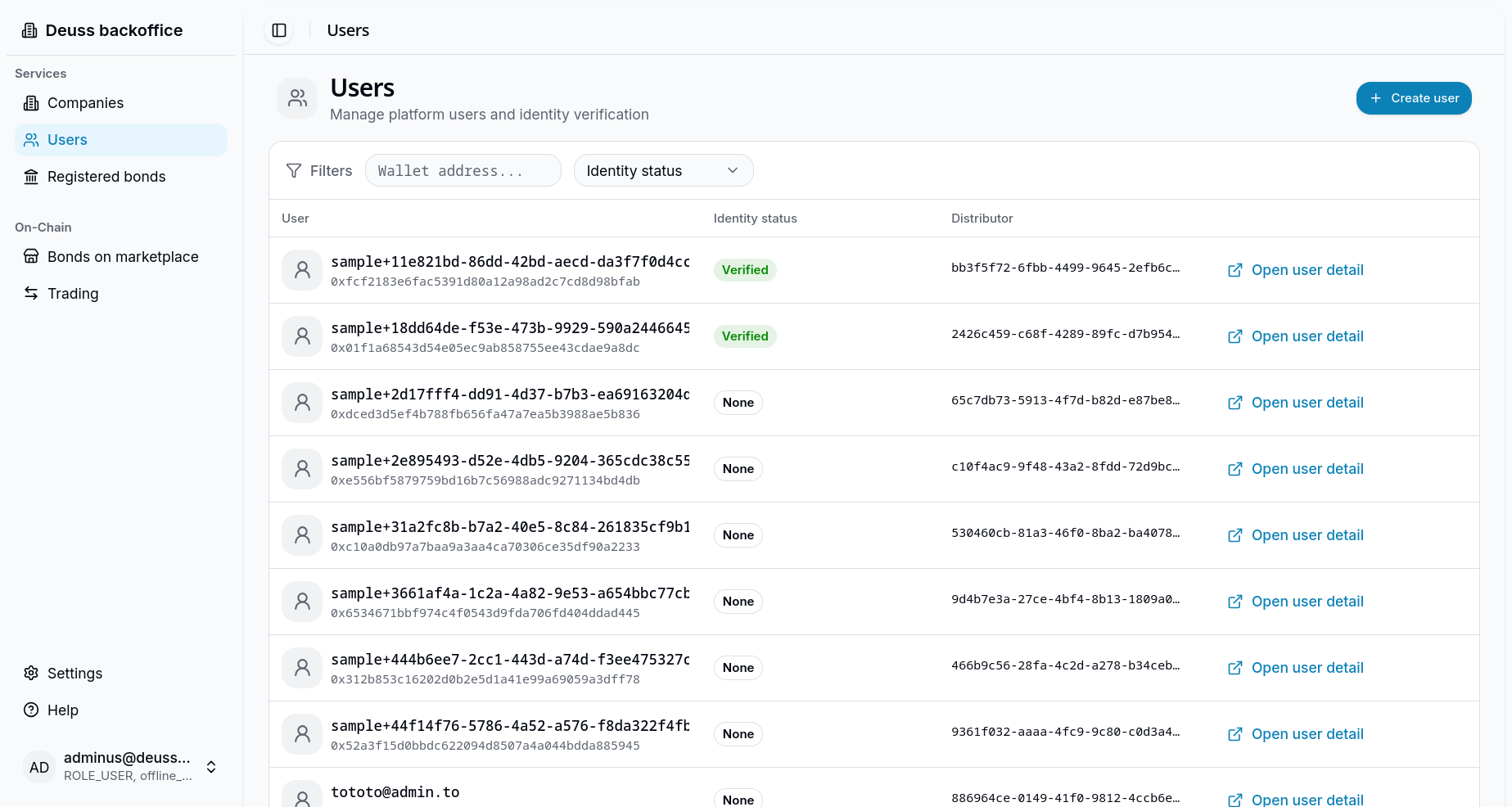Click distributor ID 9d4b7e3a-27ce-4bf4-8b13-1809a0…
1512x807 pixels.
click(1065, 599)
